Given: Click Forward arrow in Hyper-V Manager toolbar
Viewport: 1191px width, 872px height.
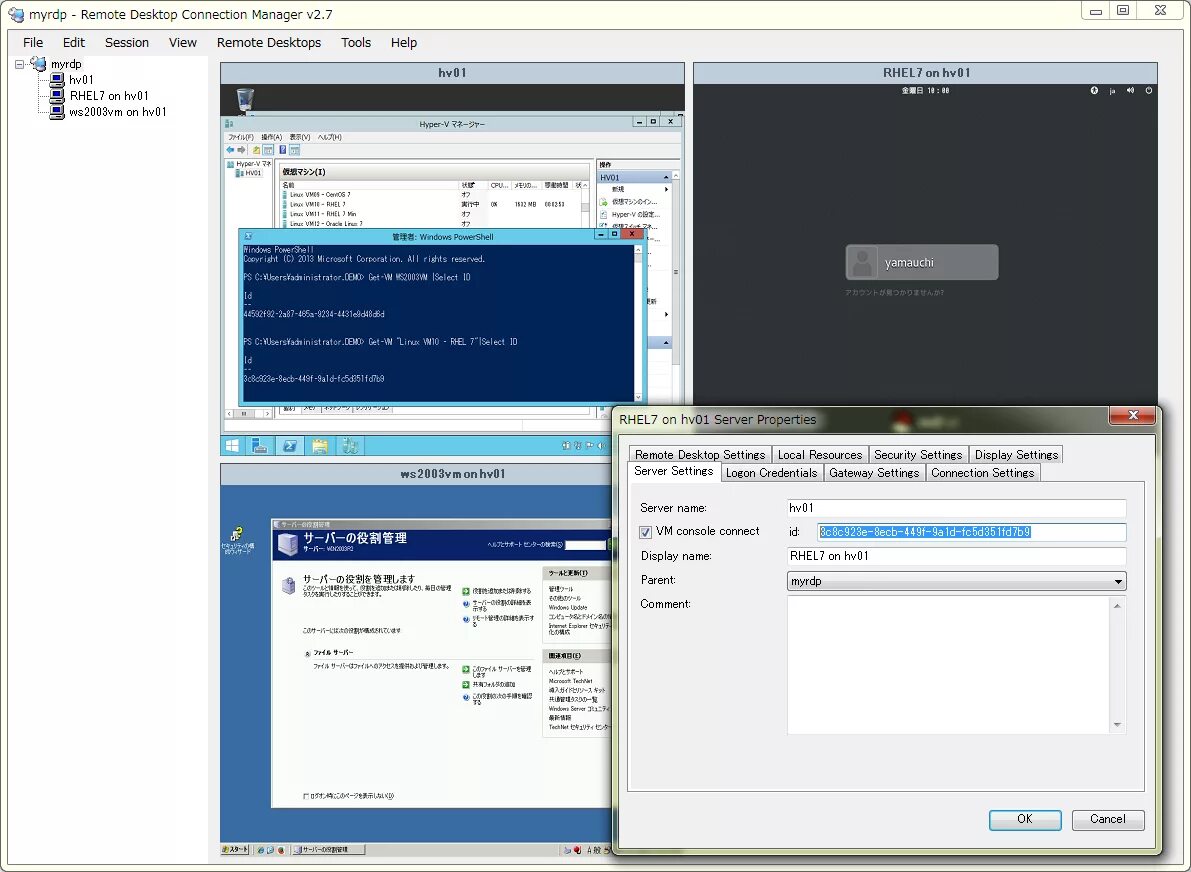Looking at the screenshot, I should click(242, 150).
